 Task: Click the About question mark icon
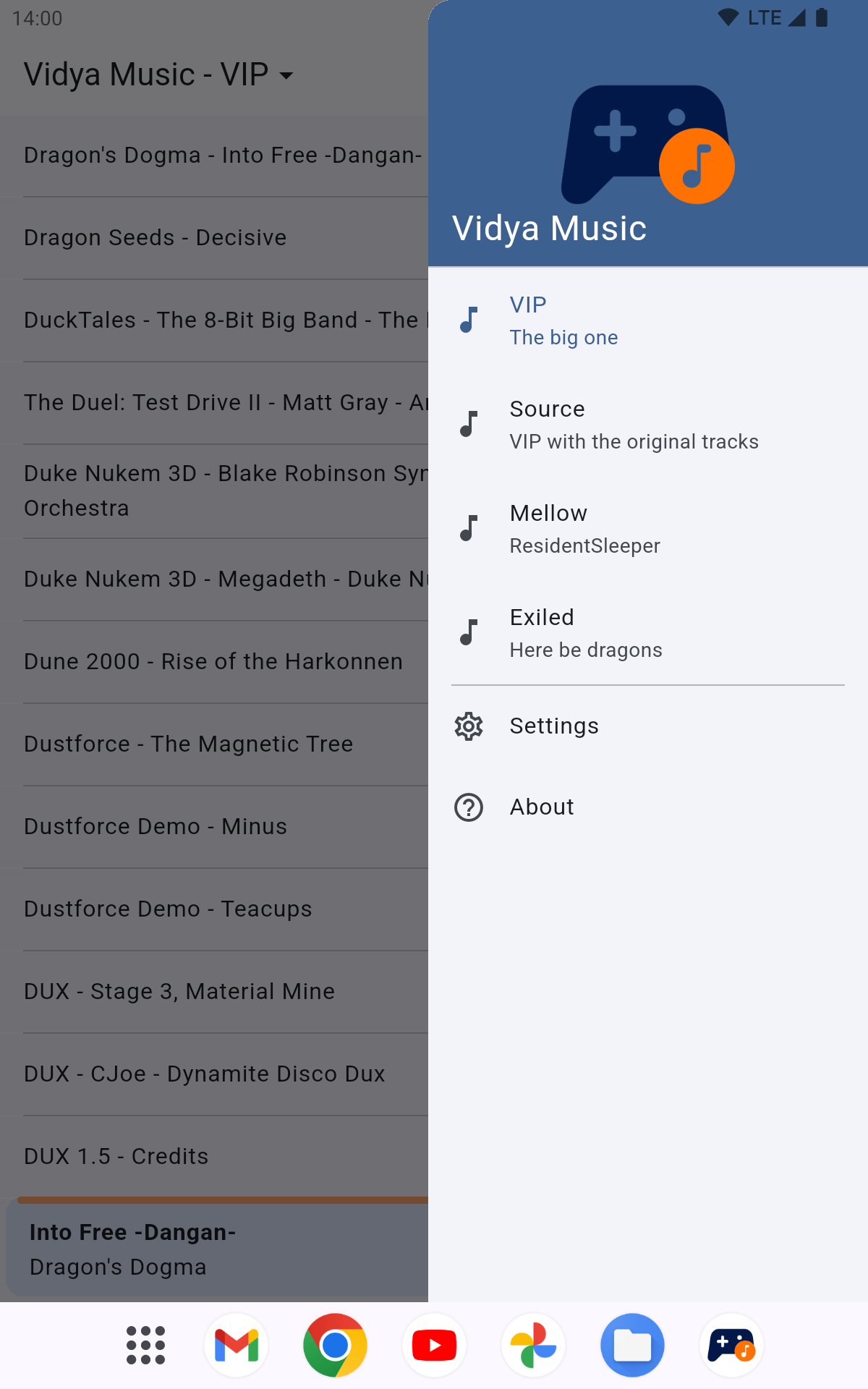click(469, 807)
